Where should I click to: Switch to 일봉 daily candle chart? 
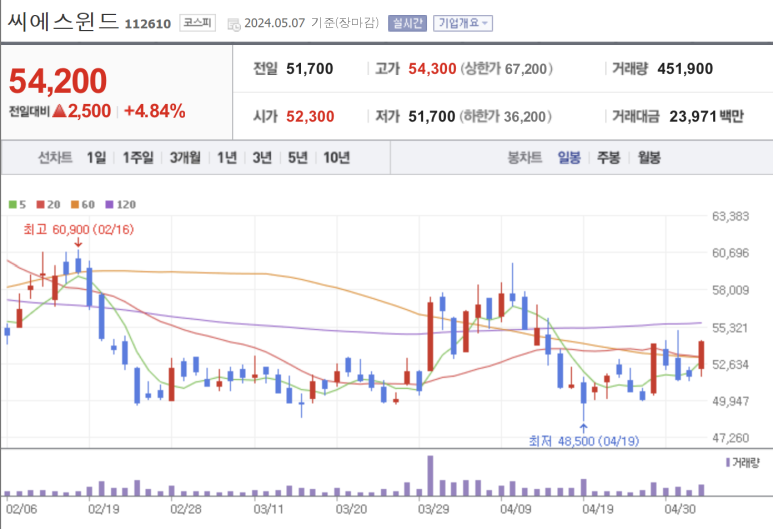[569, 158]
